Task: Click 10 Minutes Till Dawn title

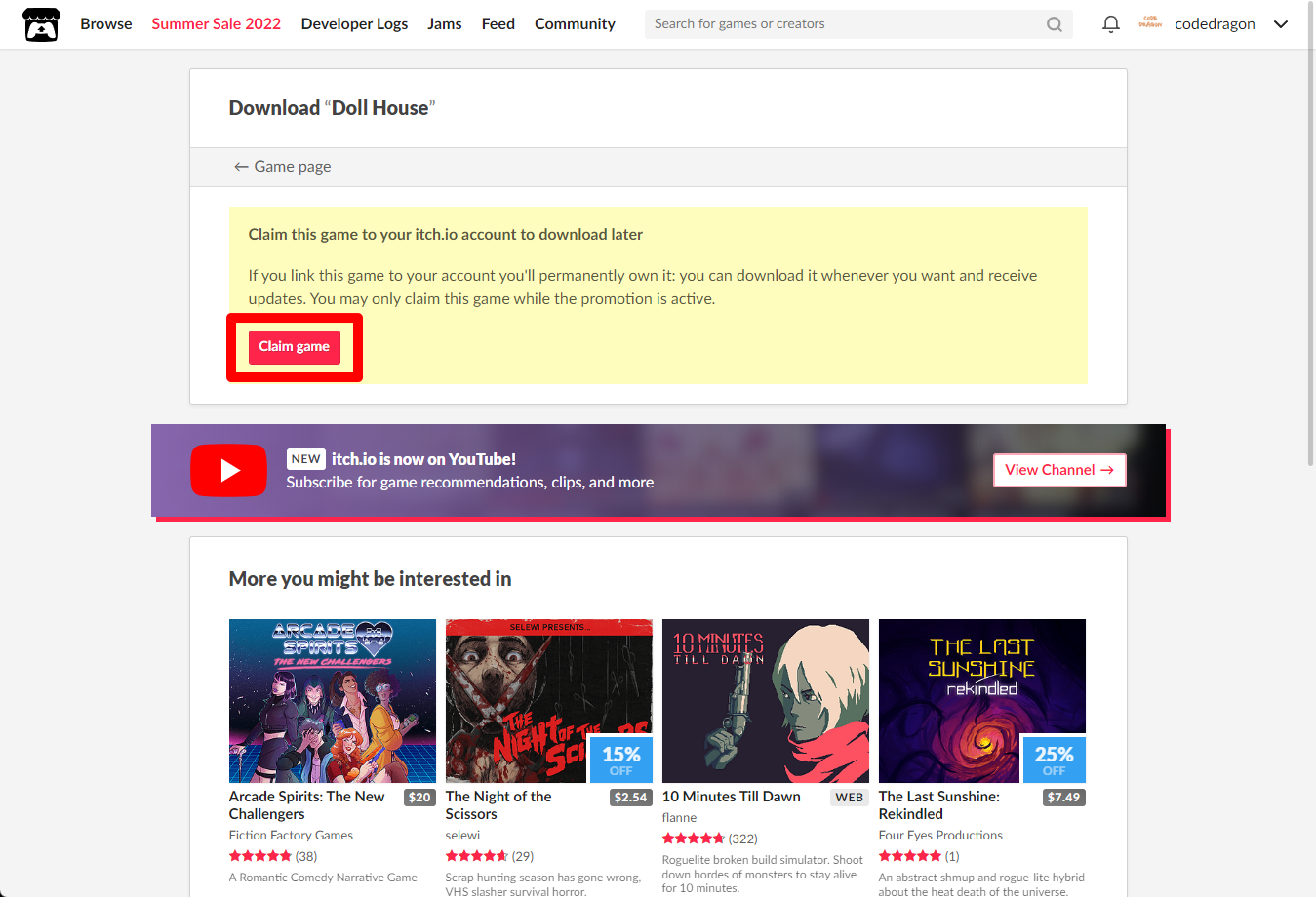Action: [x=732, y=797]
